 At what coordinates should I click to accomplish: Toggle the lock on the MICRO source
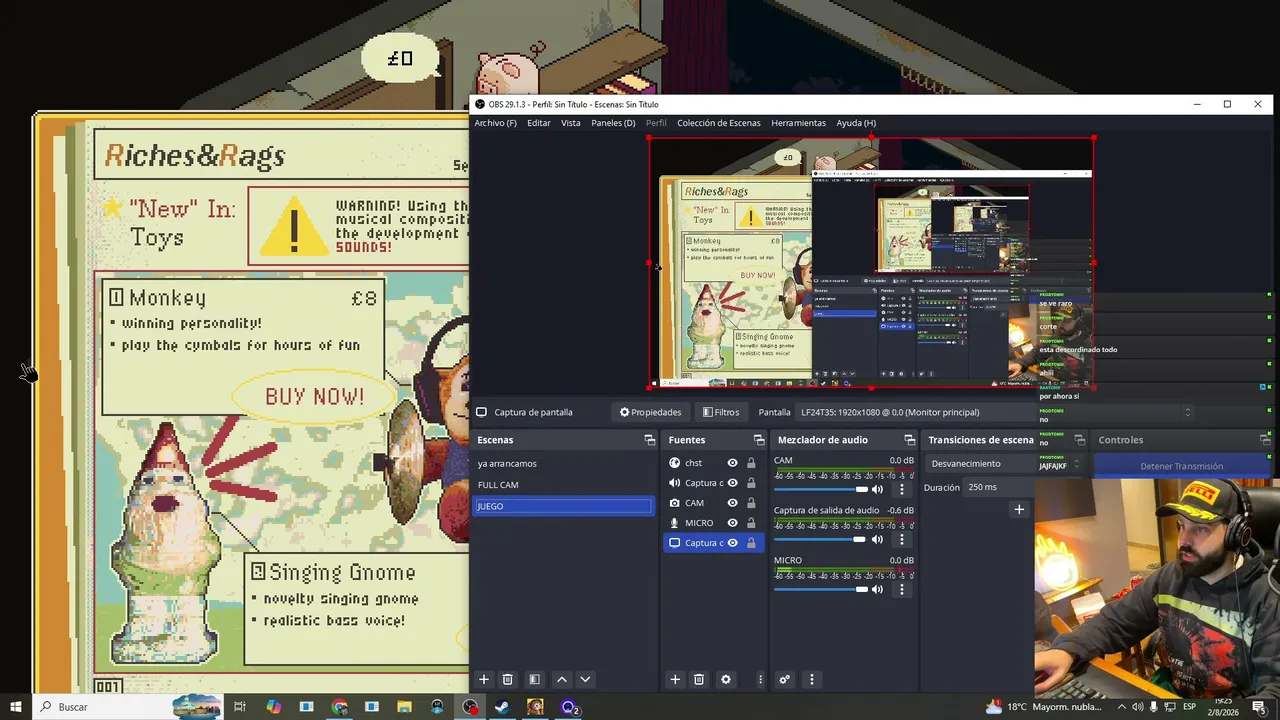(x=751, y=523)
